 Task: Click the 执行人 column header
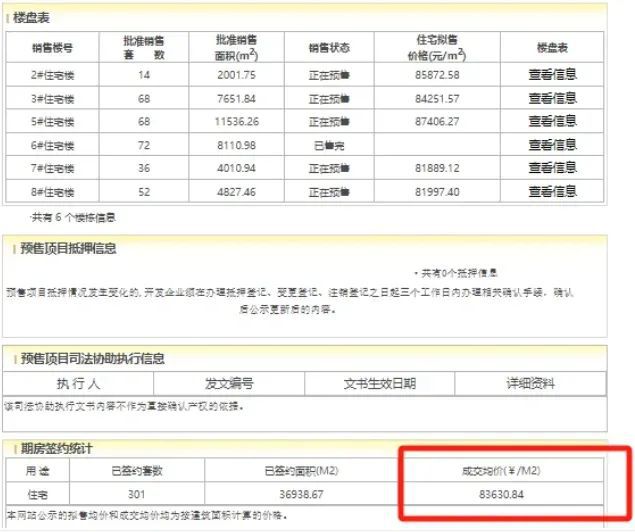78,383
